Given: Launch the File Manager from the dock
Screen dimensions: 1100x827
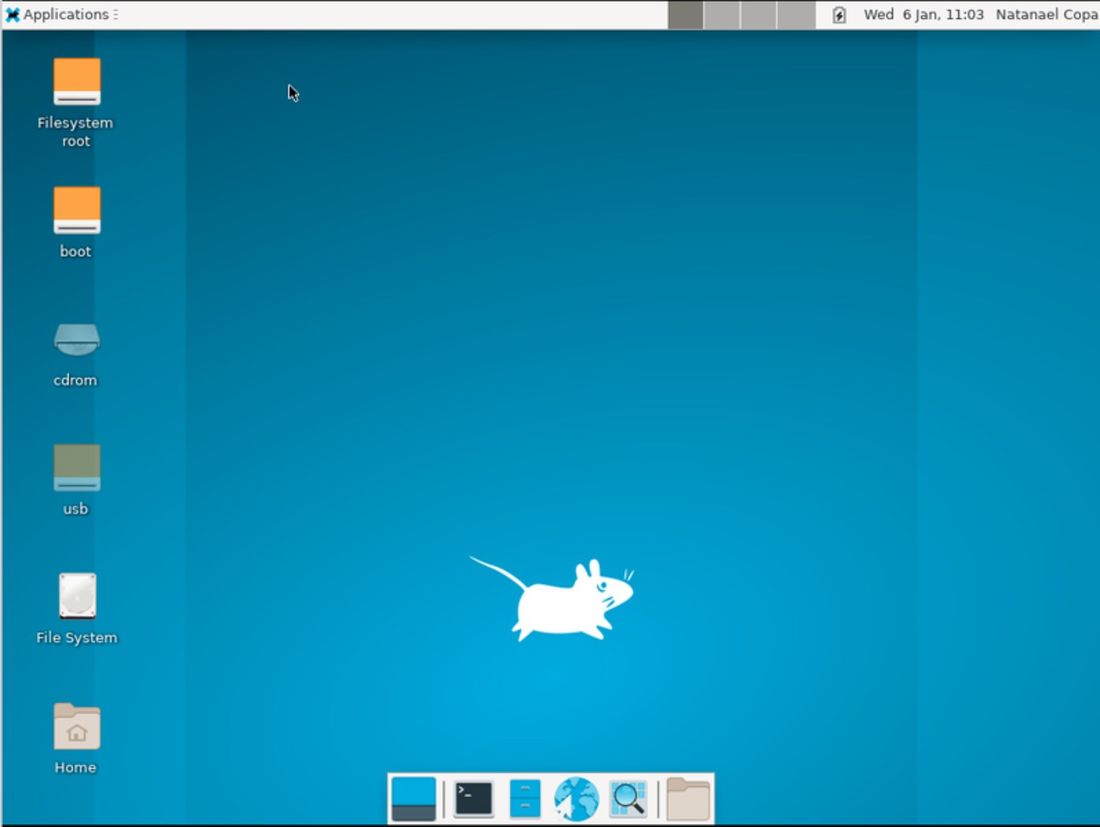Looking at the screenshot, I should pyautogui.click(x=524, y=797).
